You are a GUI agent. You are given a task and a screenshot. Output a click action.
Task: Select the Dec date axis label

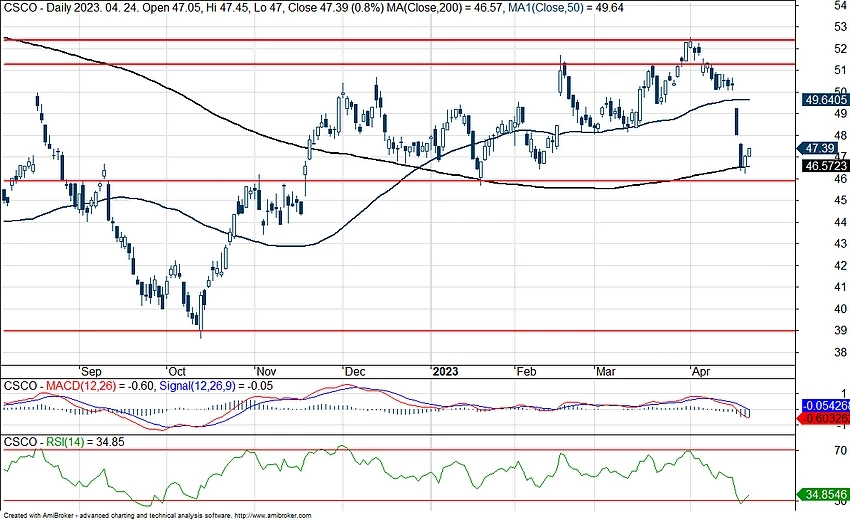[355, 371]
